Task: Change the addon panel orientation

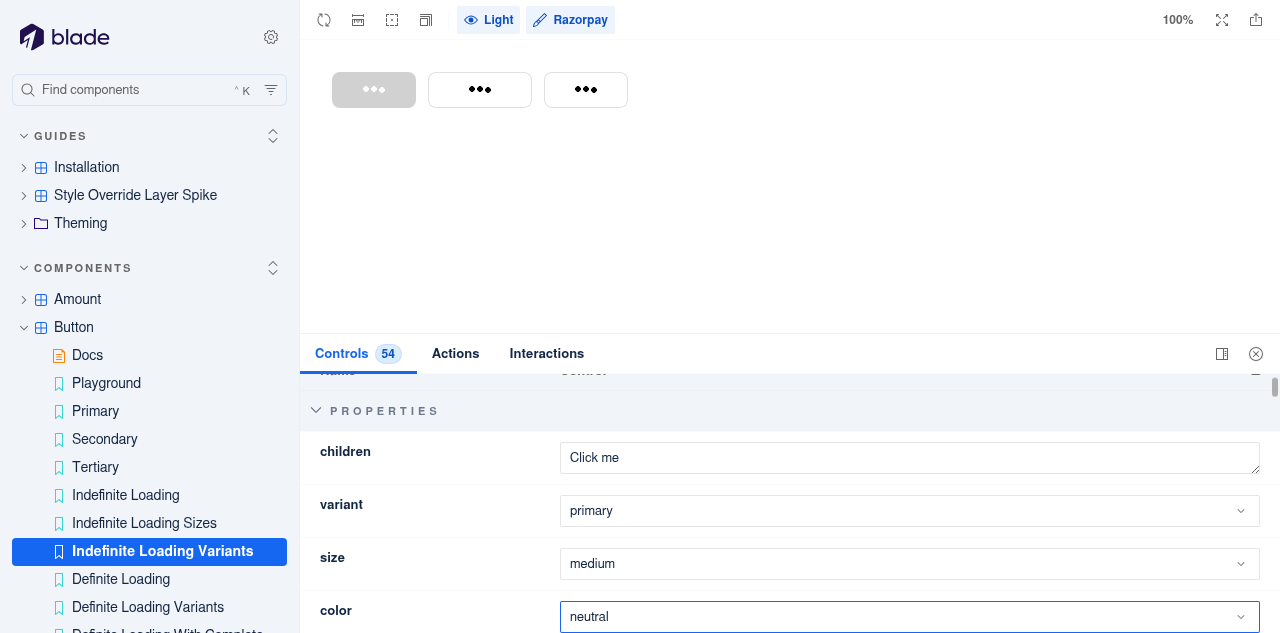Action: (1222, 354)
